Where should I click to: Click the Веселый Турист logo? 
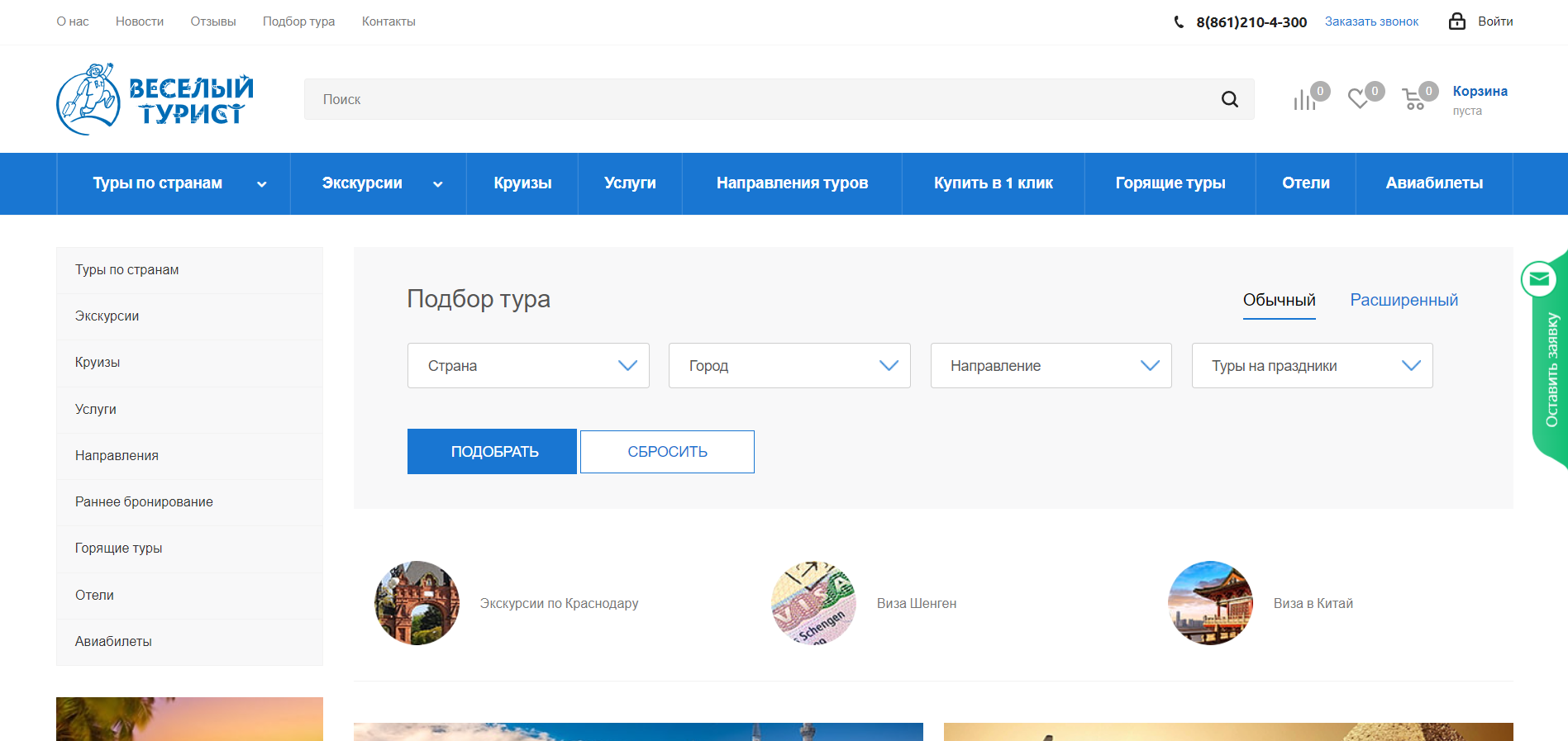(x=155, y=99)
